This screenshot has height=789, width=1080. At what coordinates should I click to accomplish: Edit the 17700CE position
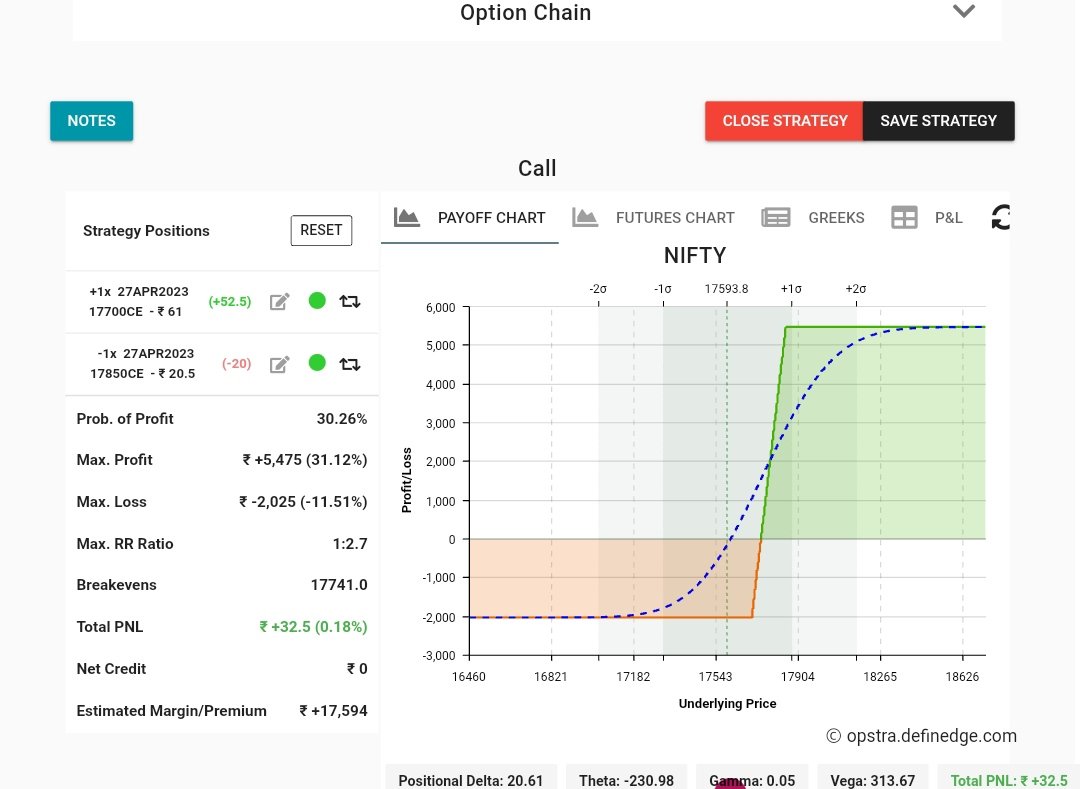(x=279, y=302)
